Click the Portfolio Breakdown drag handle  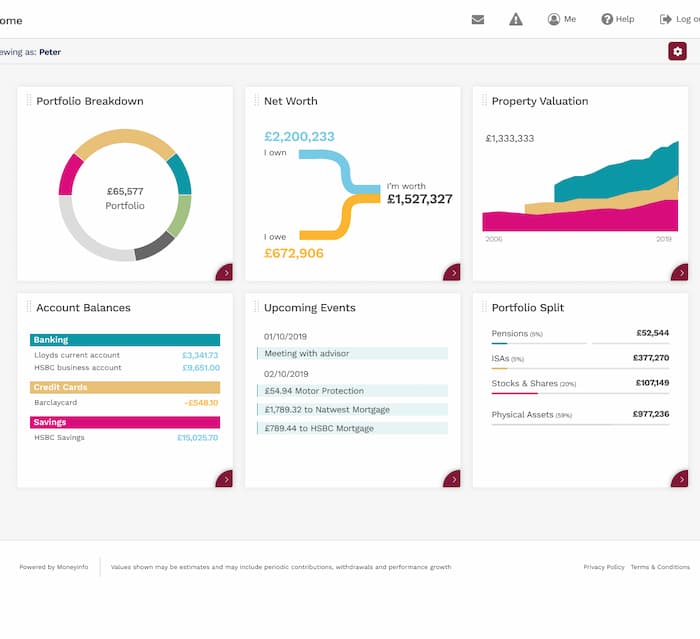pos(28,101)
